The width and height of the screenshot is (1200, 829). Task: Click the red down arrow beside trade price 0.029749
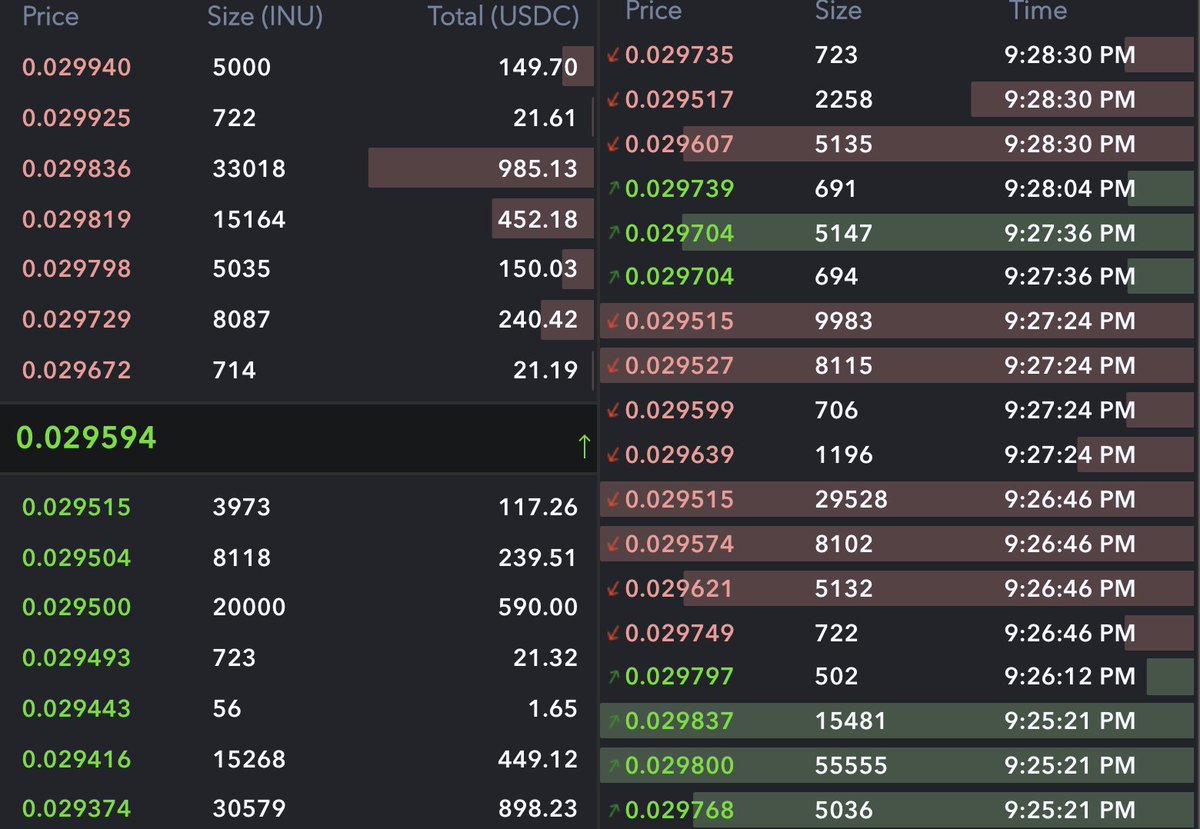click(613, 633)
